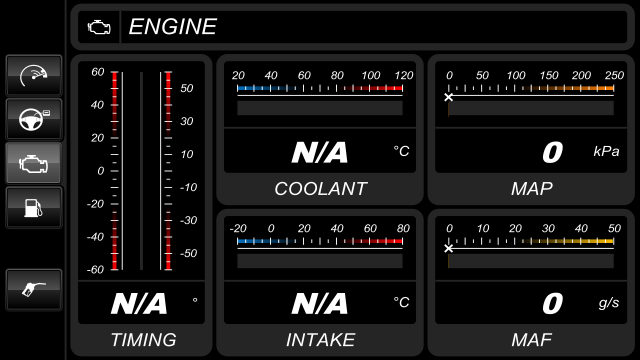The height and width of the screenshot is (360, 640).
Task: Open the fuel pump station page
Action: pos(34,207)
